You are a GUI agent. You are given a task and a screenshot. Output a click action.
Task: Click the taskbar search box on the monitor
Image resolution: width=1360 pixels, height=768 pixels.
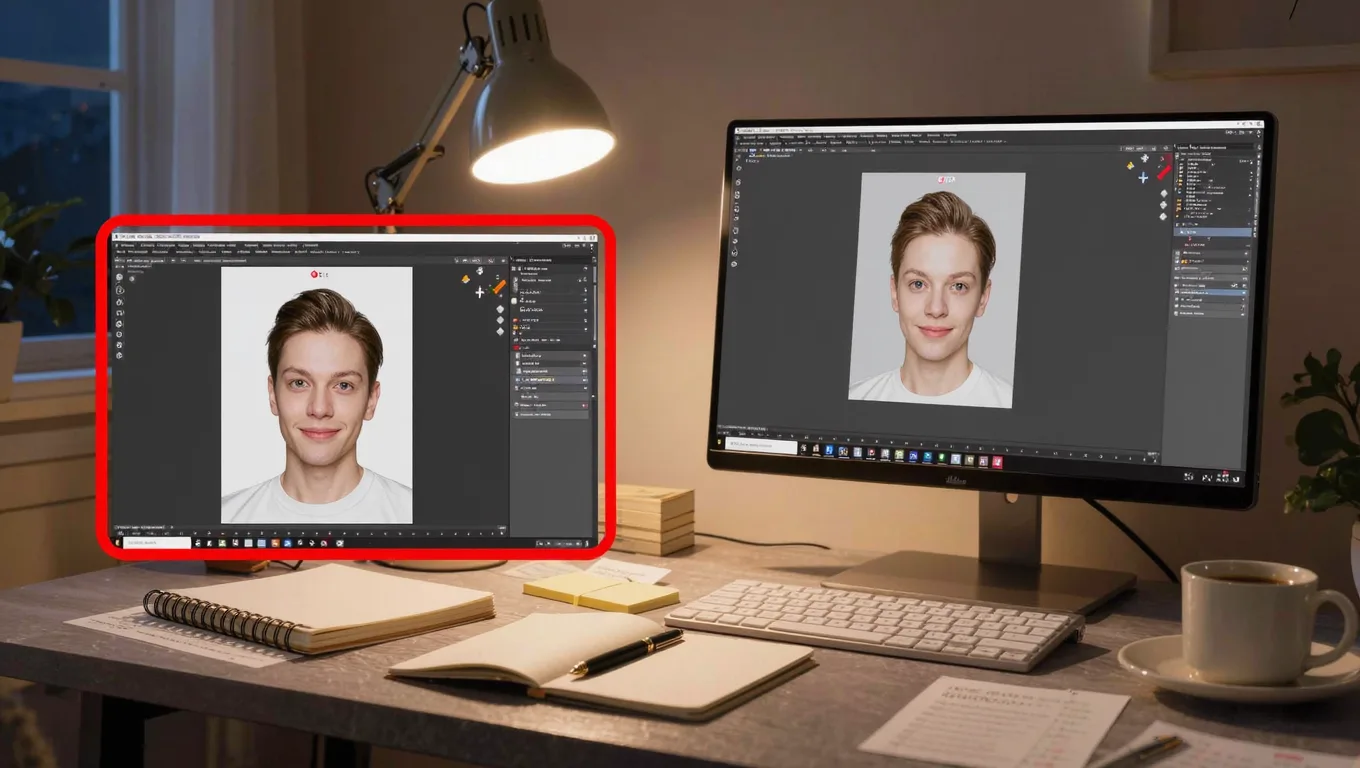(761, 446)
